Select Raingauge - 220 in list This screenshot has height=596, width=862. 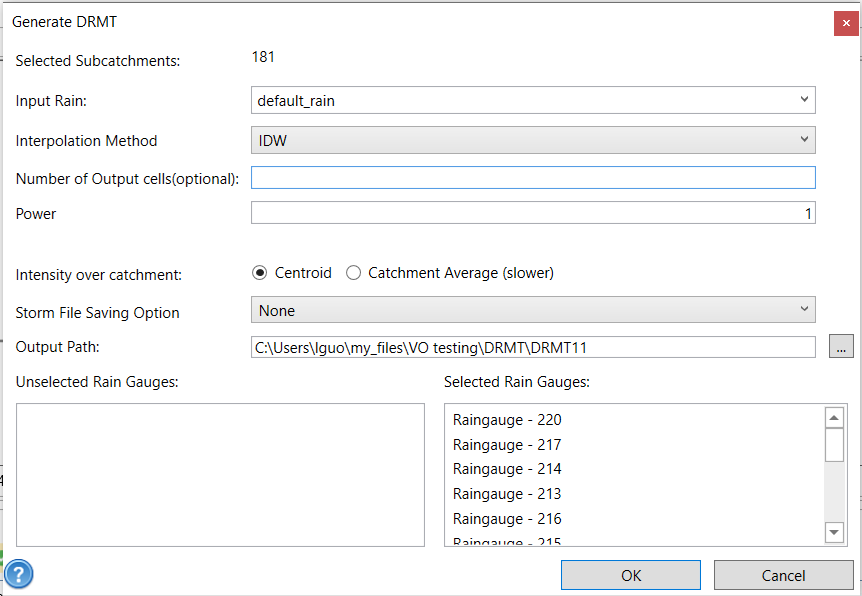pyautogui.click(x=507, y=420)
